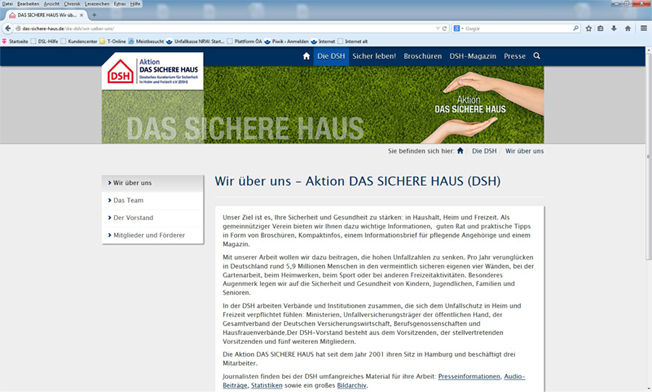Open the Audio-Beiträge link
The width and height of the screenshot is (652, 392).
point(514,377)
